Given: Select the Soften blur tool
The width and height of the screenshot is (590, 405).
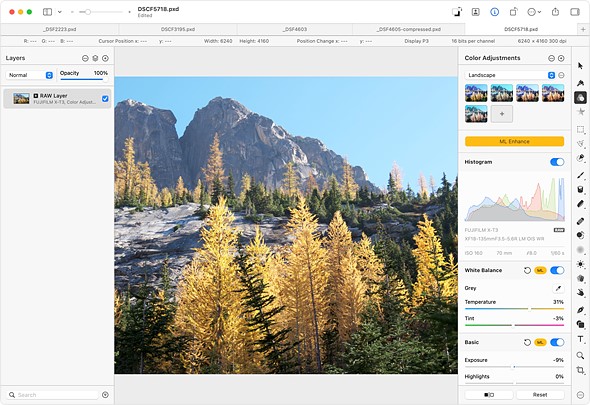Looking at the screenshot, I should 580,250.
